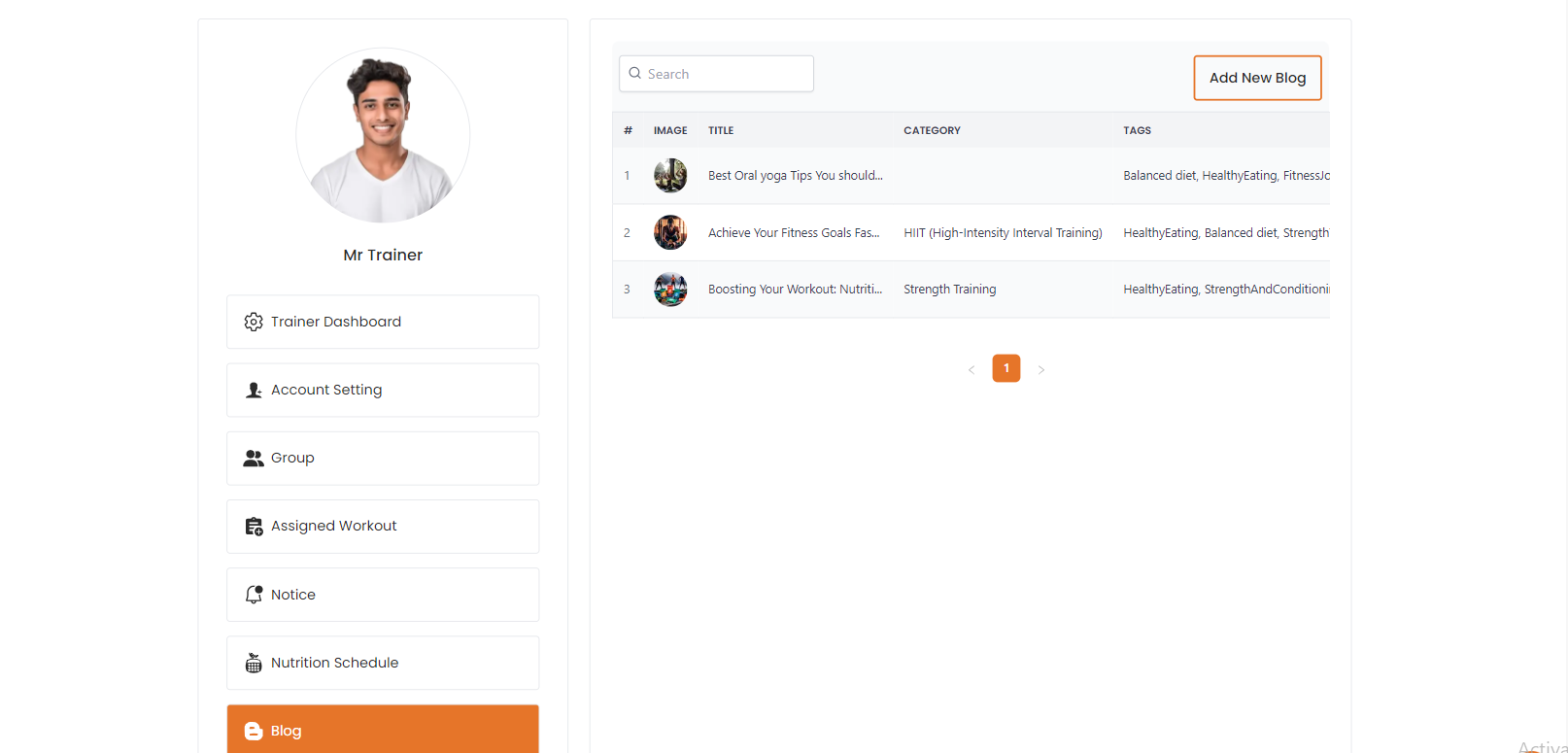
Task: Click the gear icon beside Trainer Dashboard
Action: tap(254, 322)
